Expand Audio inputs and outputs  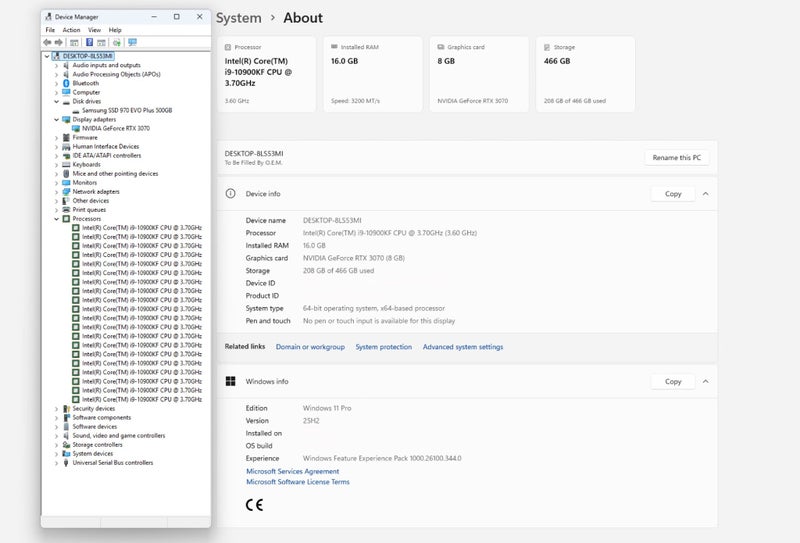[56, 65]
